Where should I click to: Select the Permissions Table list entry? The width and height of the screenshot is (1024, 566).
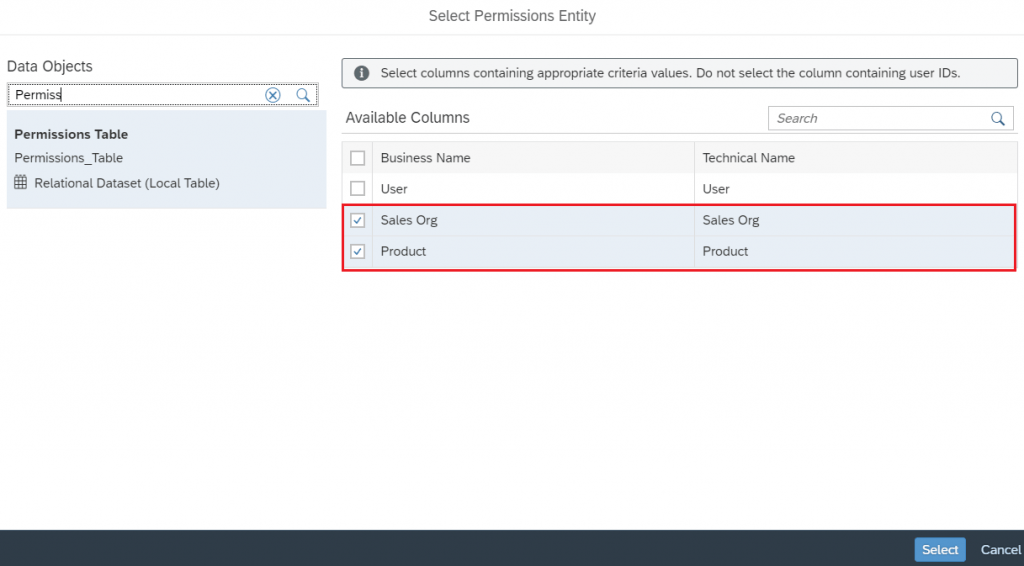167,159
